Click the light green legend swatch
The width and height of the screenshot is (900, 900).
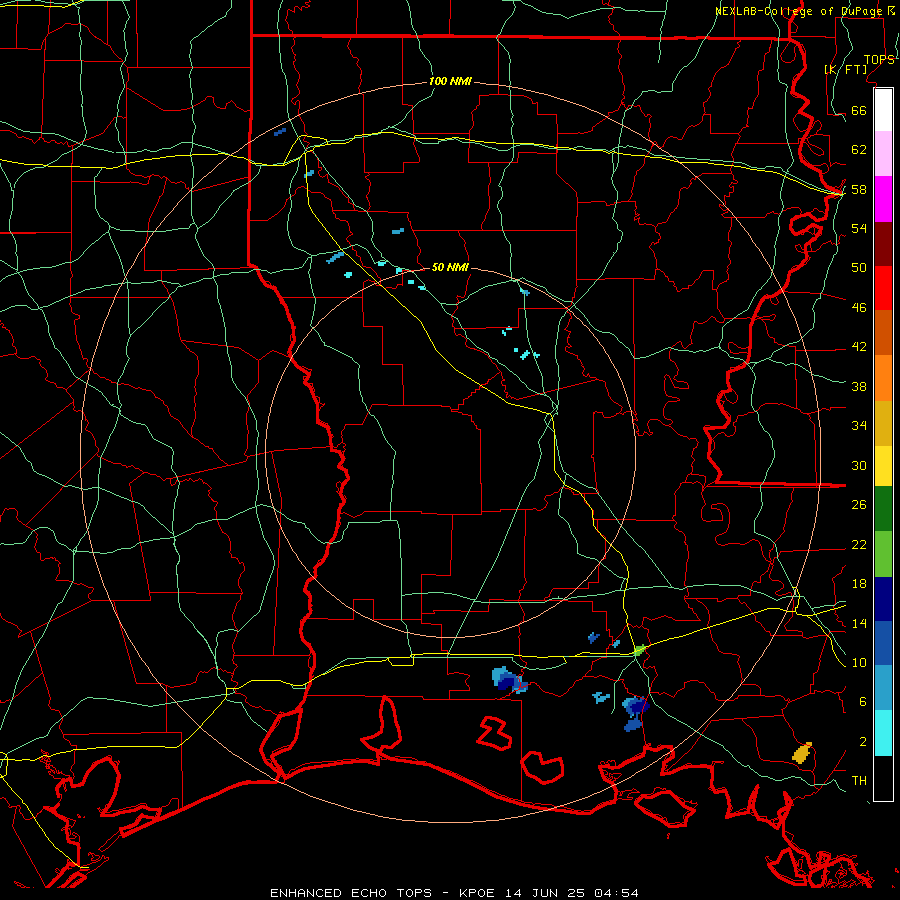(883, 554)
